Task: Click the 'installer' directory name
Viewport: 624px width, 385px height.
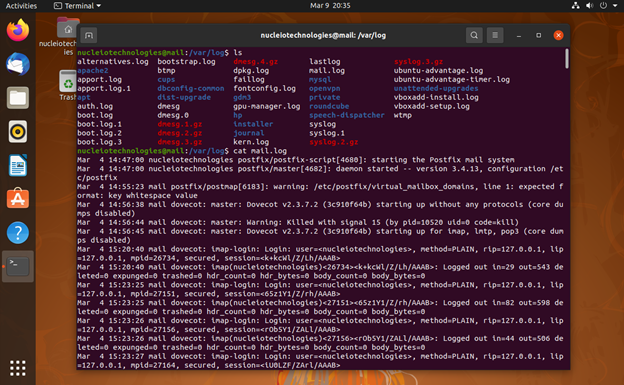Action: (x=253, y=124)
